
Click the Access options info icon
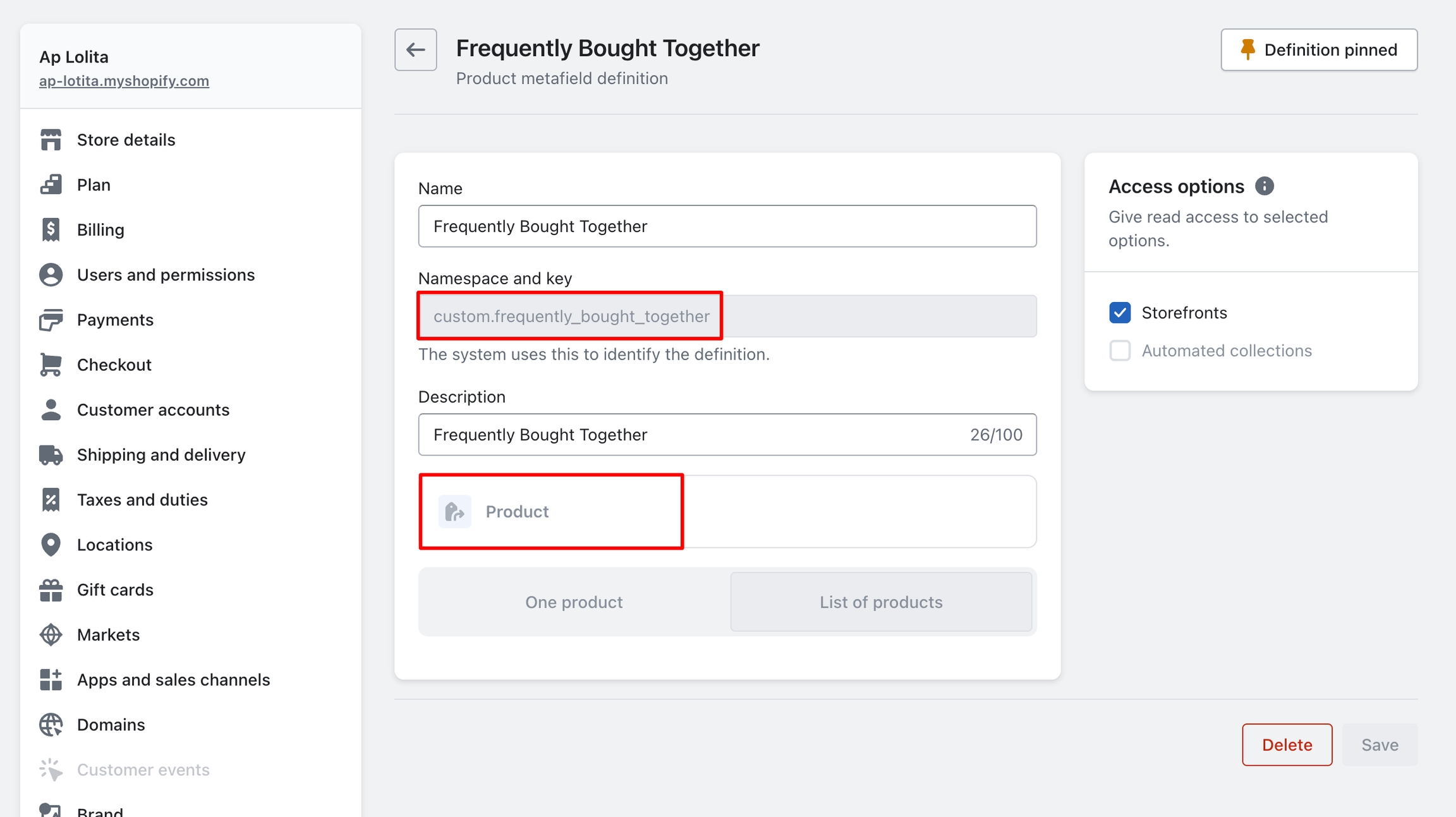pyautogui.click(x=1264, y=186)
